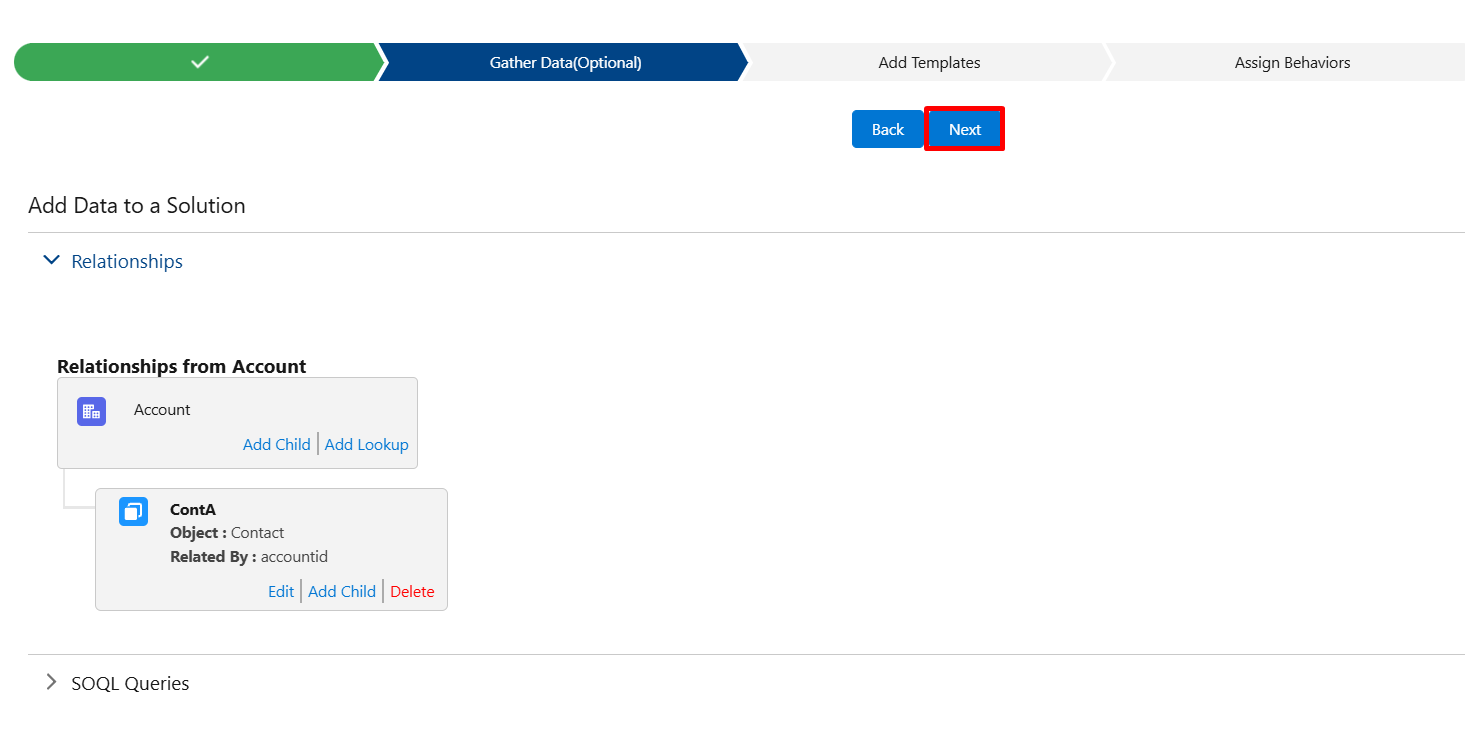Go to the Gather Data(Optional) step
This screenshot has height=732, width=1465.
565,62
